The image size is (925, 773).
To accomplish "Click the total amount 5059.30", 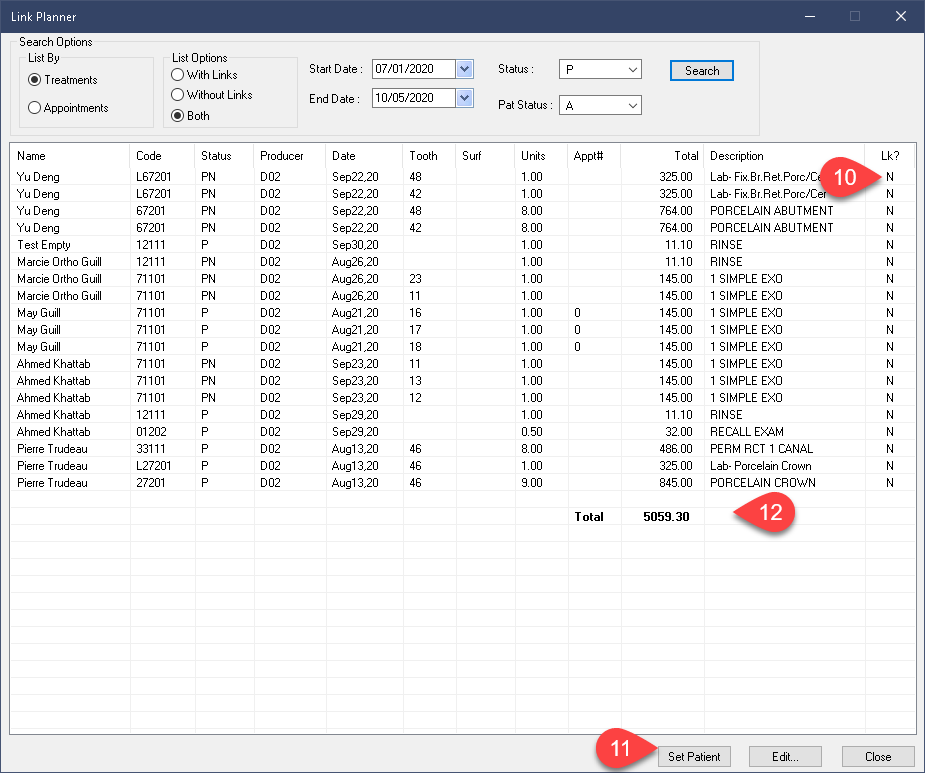I will point(666,517).
